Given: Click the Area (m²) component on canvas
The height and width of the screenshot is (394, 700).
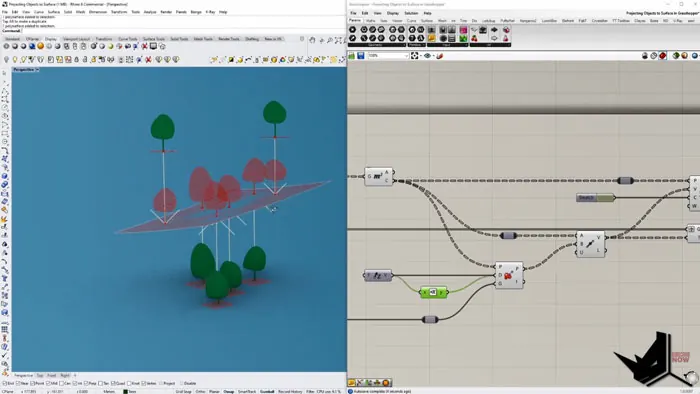Looking at the screenshot, I should pos(379,176).
